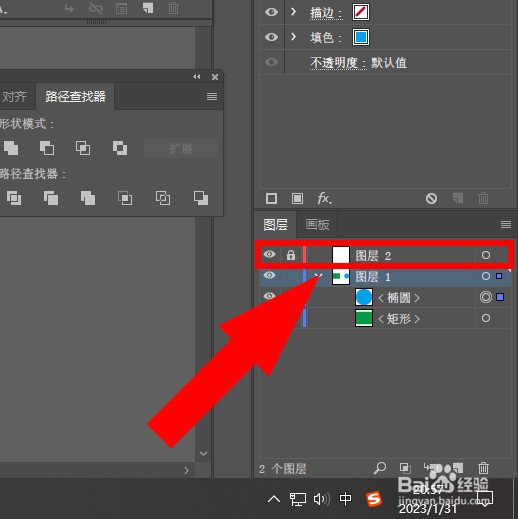Show hidden system tray icons
Screen dimensions: 518x519
coord(274,499)
